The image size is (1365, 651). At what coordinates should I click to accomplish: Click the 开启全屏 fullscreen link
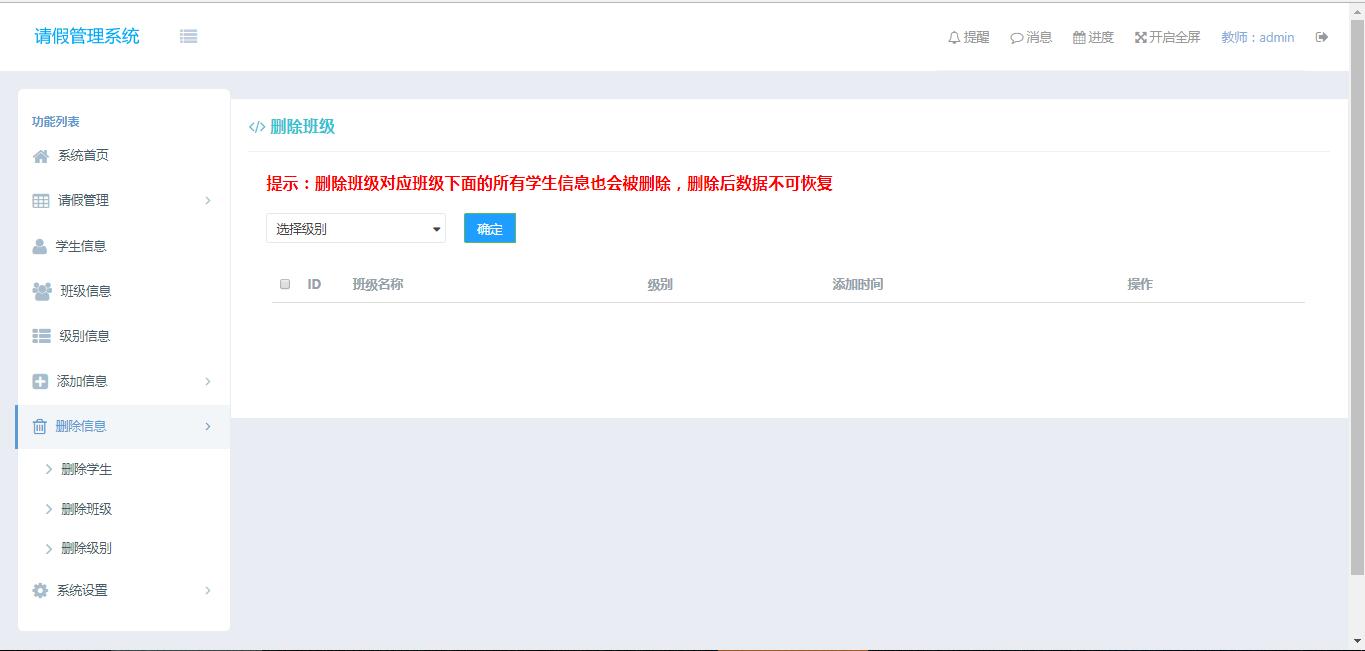coord(1167,37)
